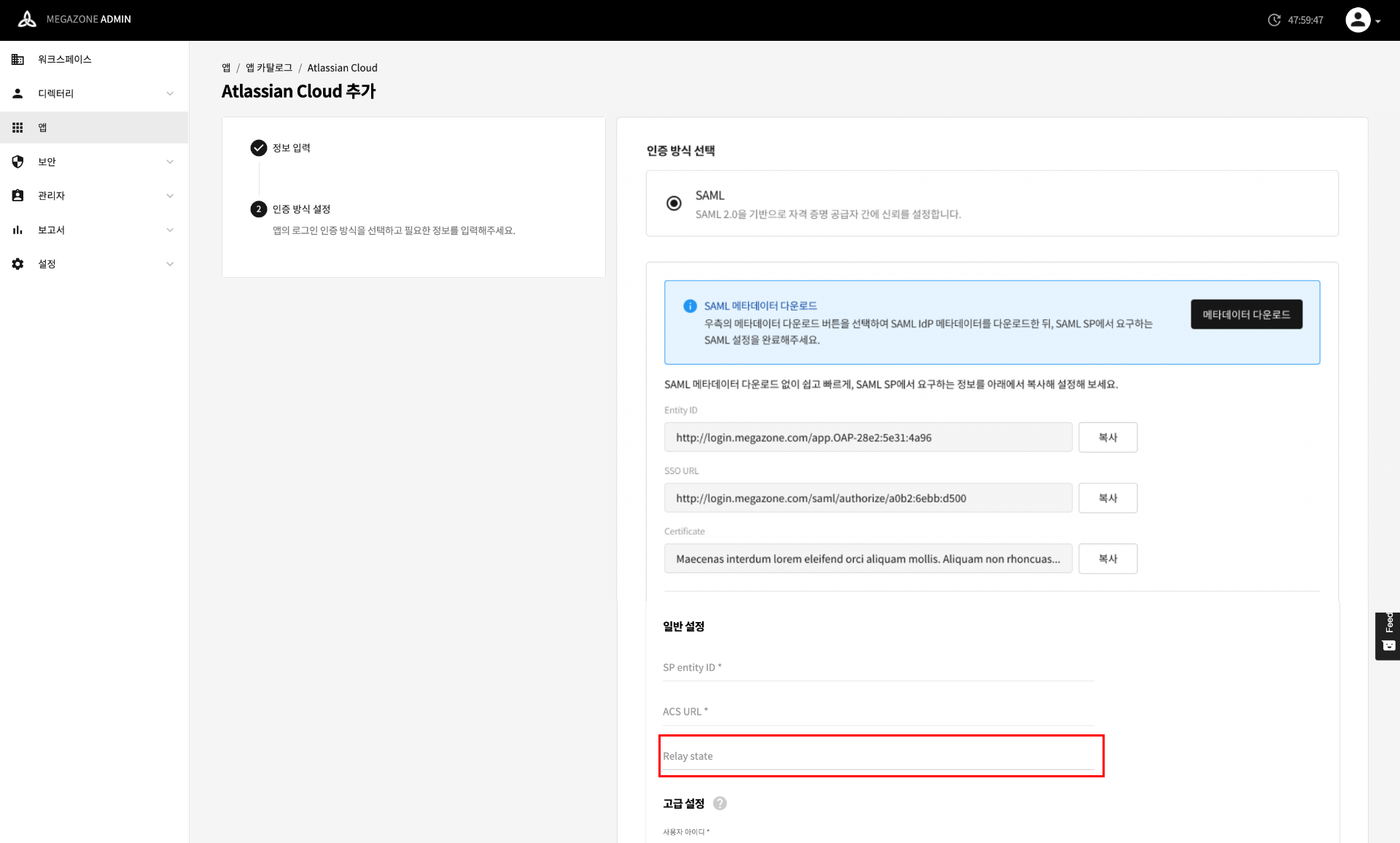The image size is (1400, 843).
Task: Click the 디렉터리 person icon
Action: coord(17,93)
